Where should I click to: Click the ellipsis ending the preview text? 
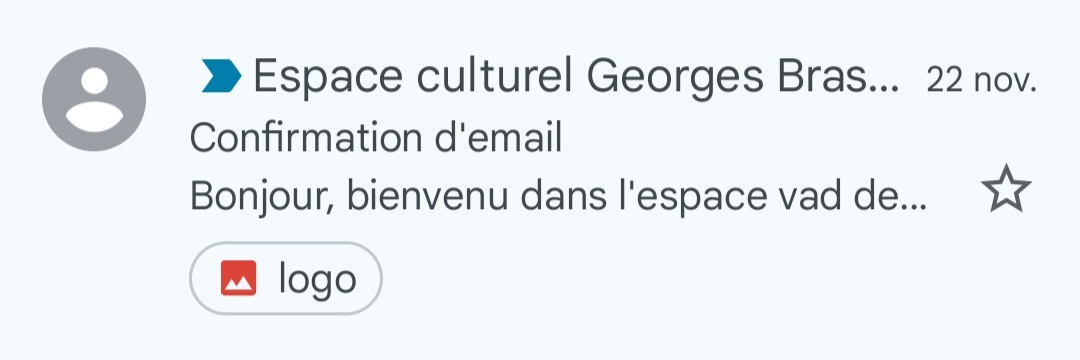(915, 207)
